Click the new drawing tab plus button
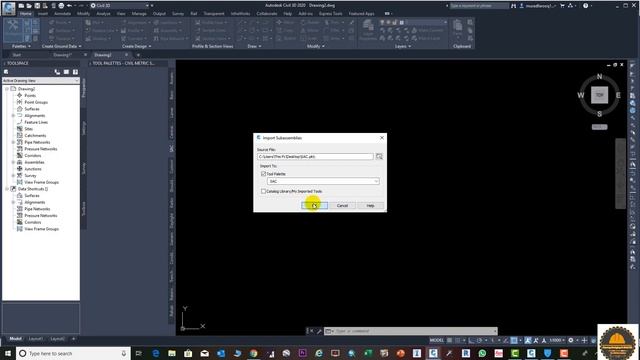640x360 pixels. tap(138, 55)
